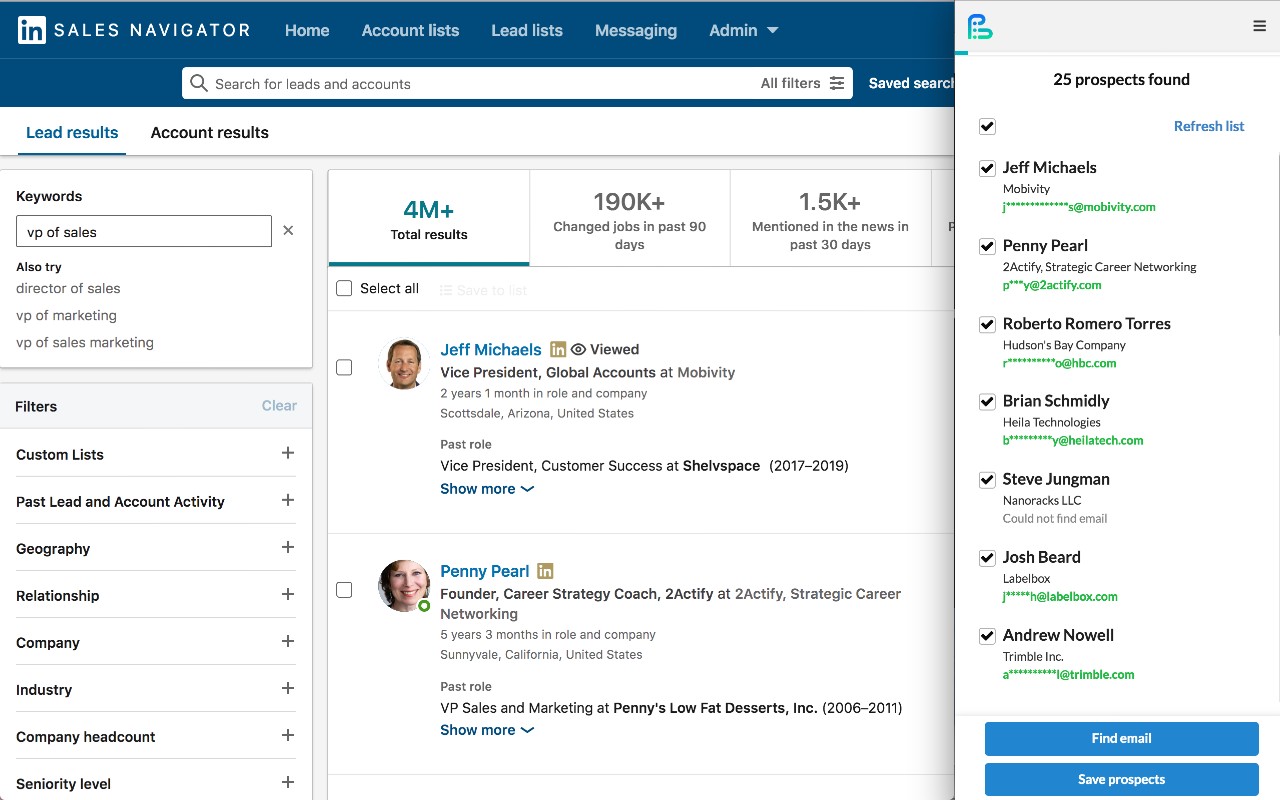Uncheck Josh Beard prospect

987,558
